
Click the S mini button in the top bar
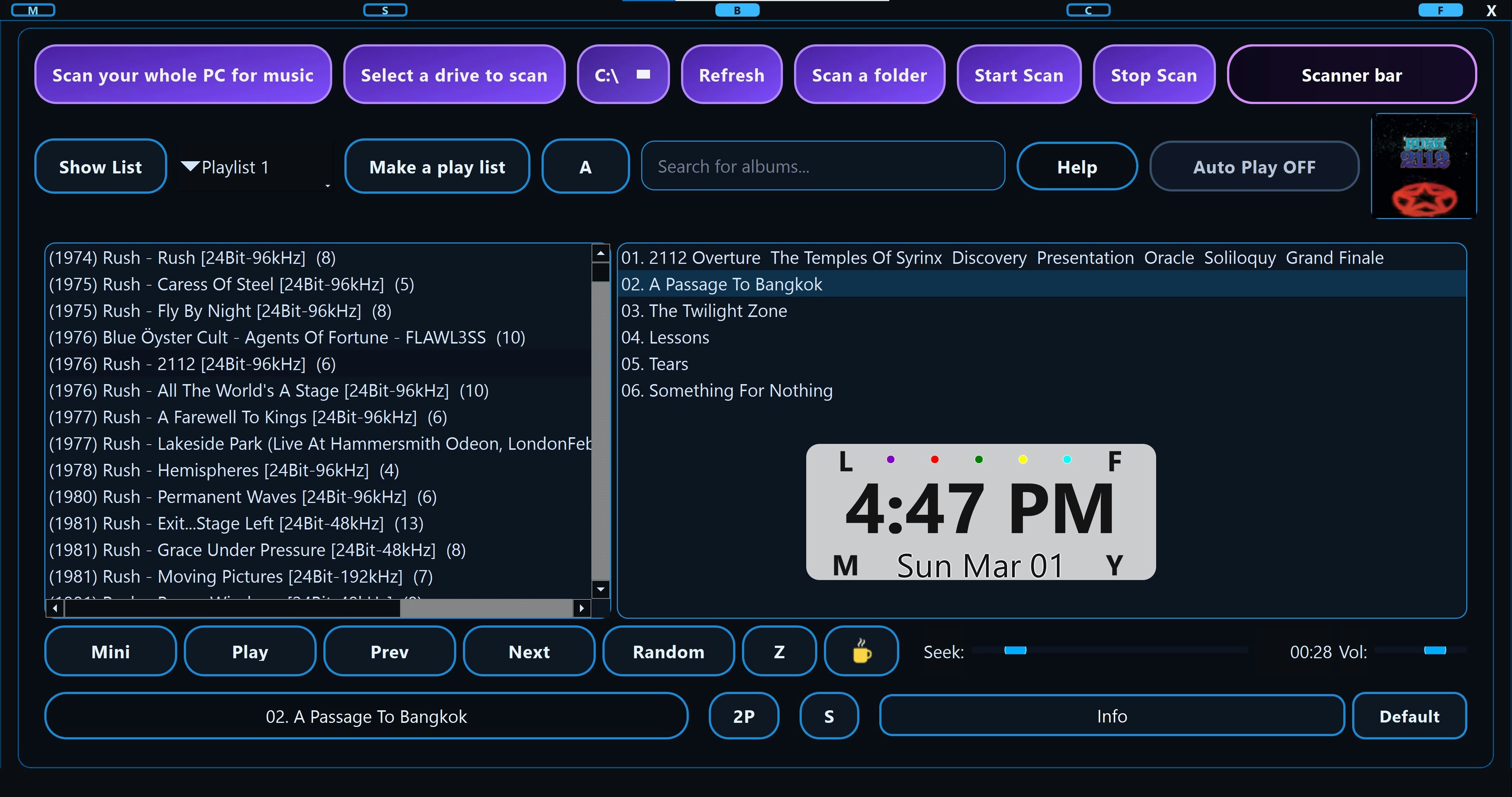[385, 10]
